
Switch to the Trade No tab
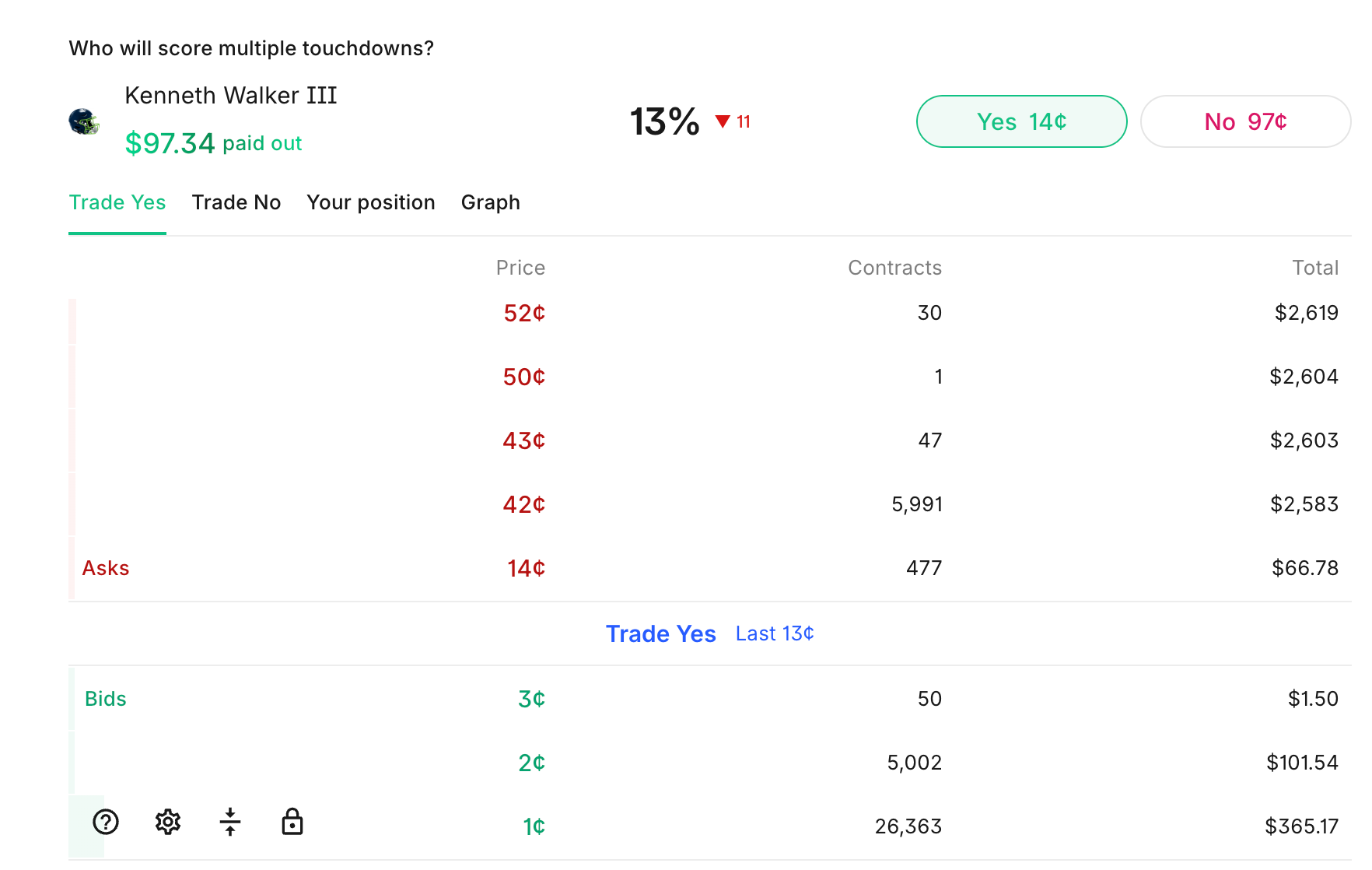pyautogui.click(x=236, y=202)
